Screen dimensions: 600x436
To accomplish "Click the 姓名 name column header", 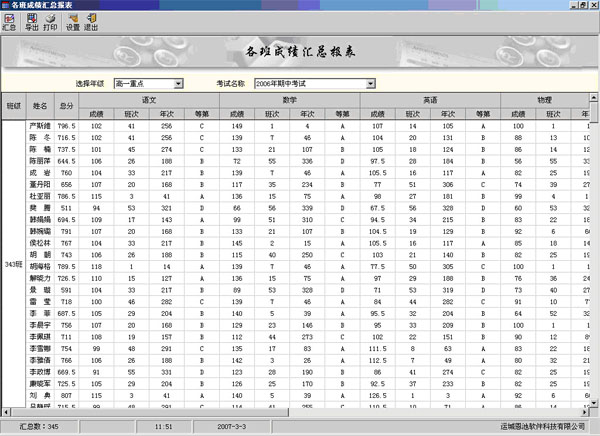I will point(41,106).
